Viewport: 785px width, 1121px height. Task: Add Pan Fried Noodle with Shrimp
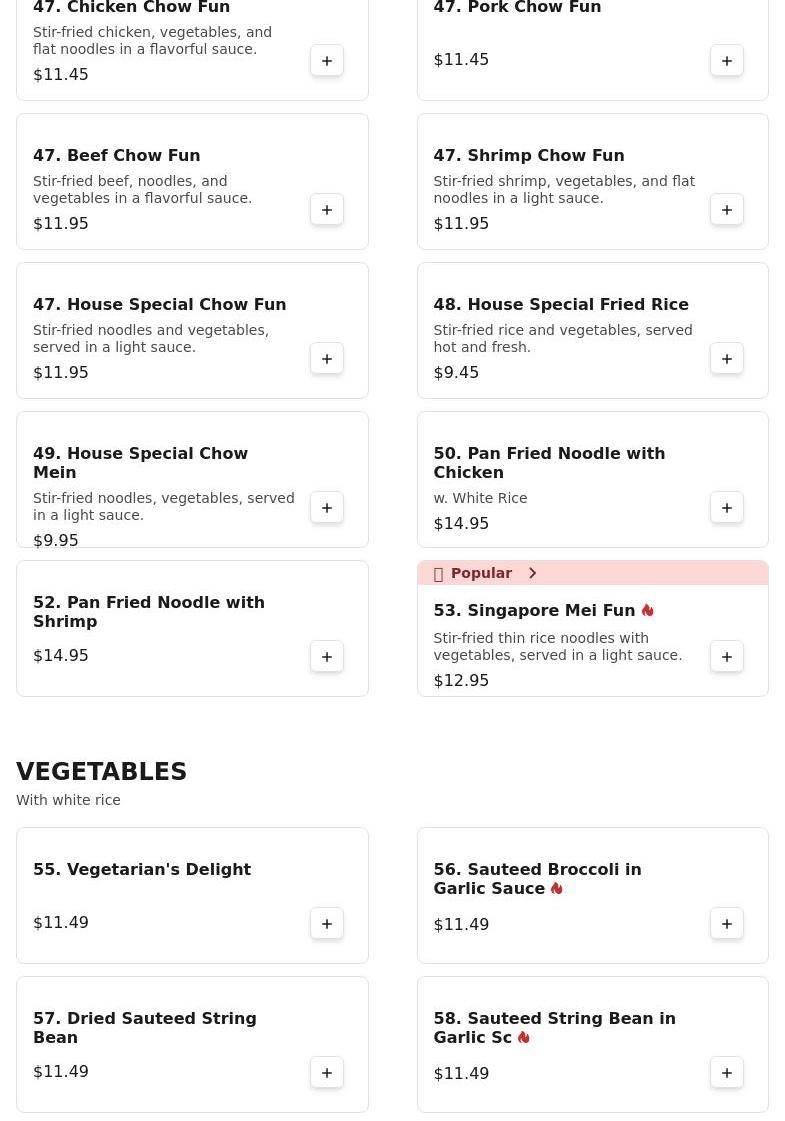pyautogui.click(x=327, y=657)
